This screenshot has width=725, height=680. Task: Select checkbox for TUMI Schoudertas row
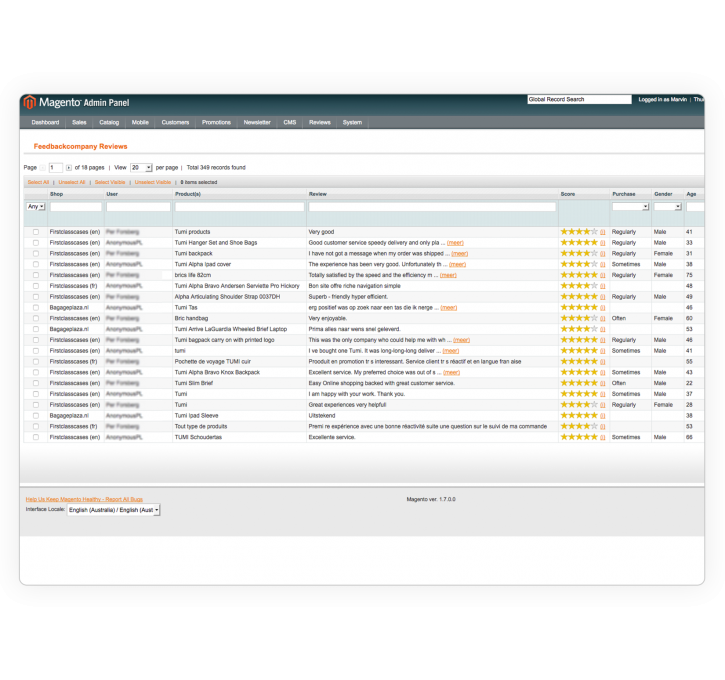(x=36, y=437)
